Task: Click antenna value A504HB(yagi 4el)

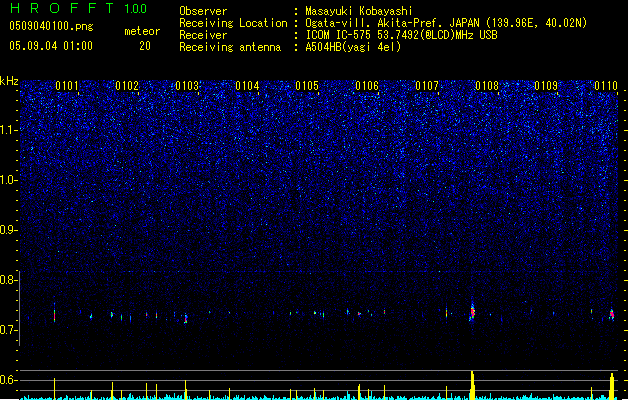Action: click(353, 47)
